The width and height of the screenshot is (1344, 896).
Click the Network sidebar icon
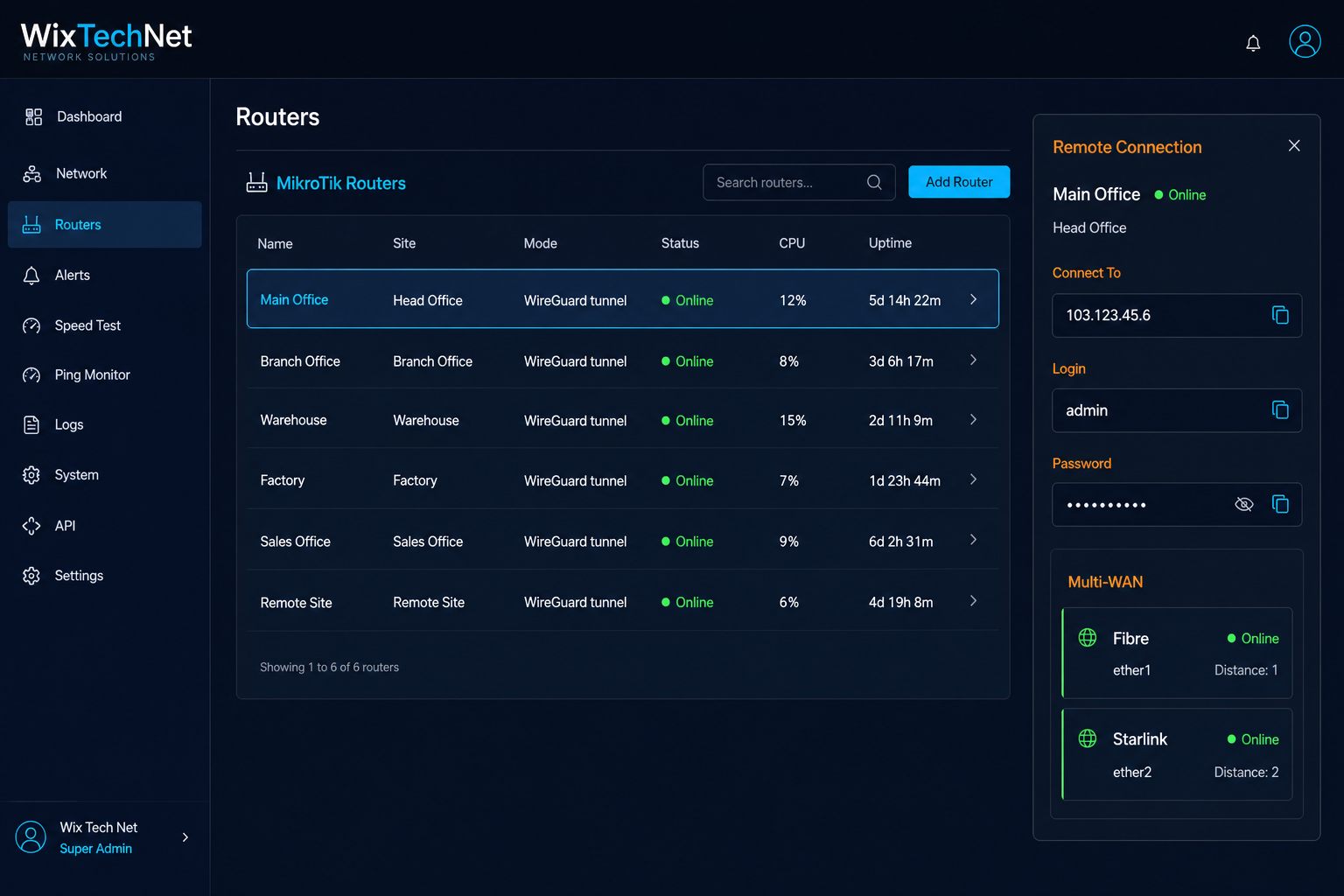(x=32, y=173)
